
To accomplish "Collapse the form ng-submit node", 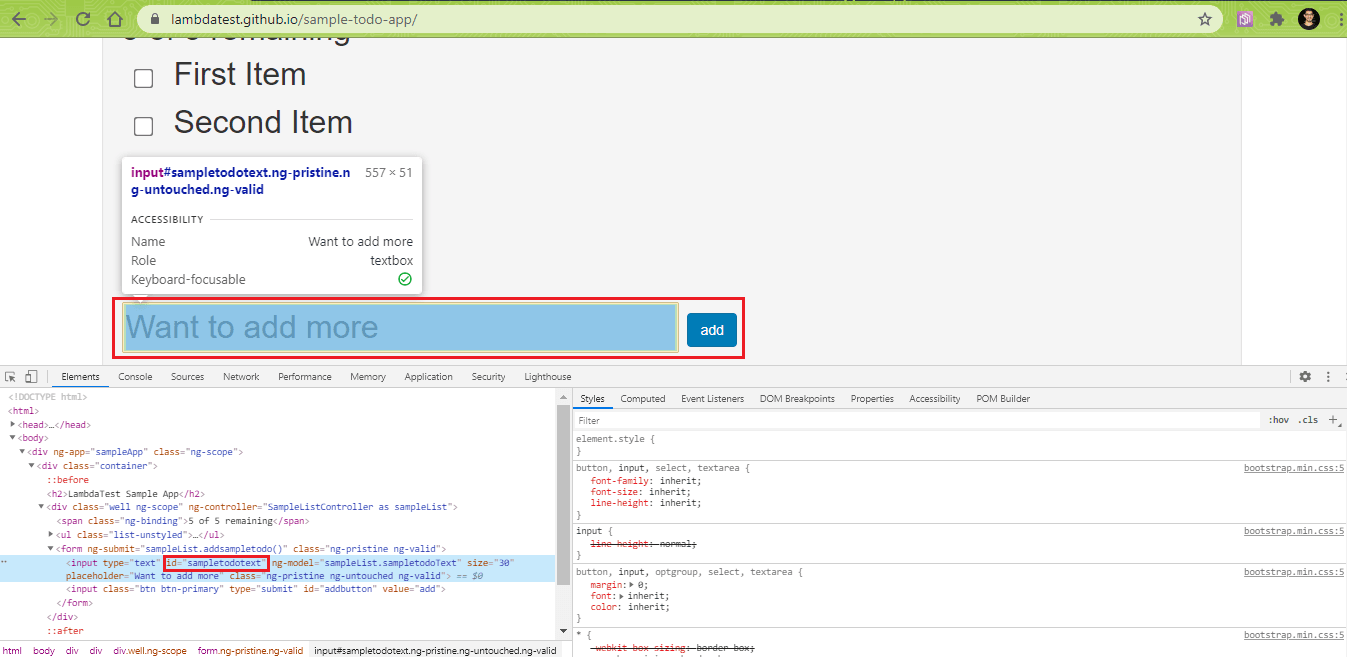I will [51, 549].
